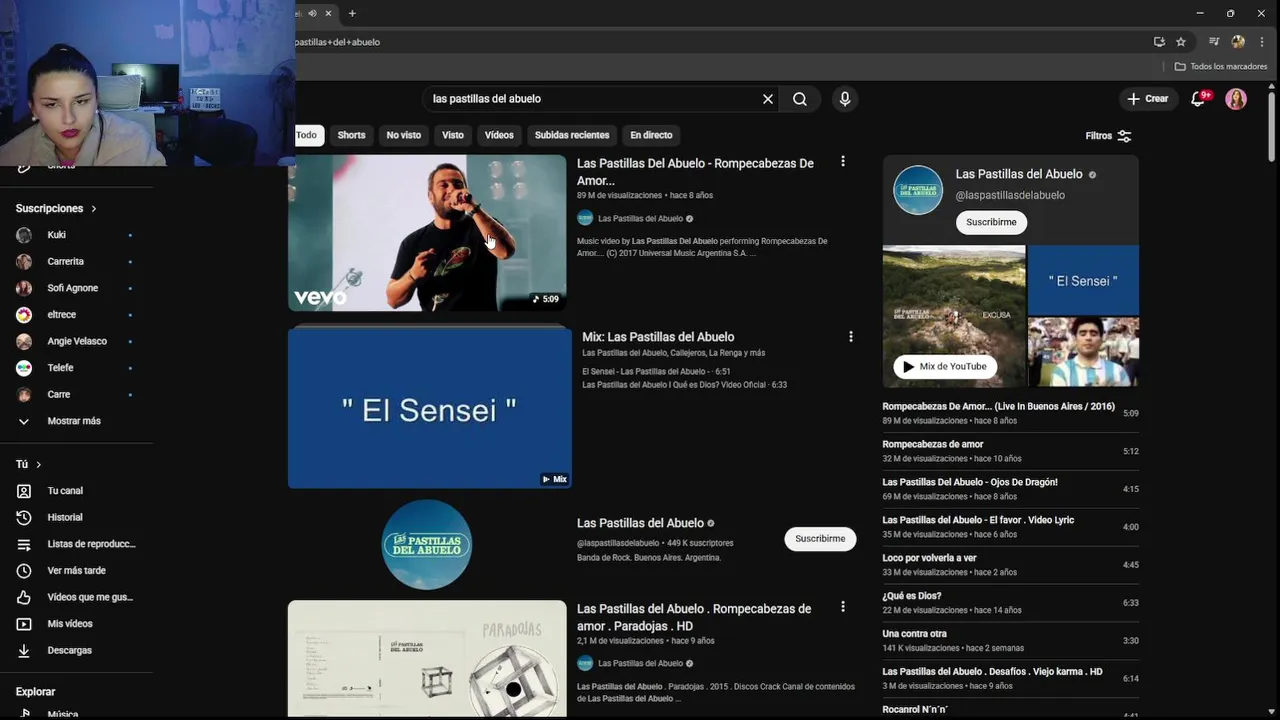The width and height of the screenshot is (1280, 720).
Task: Open browser three-dot menu
Action: [1262, 42]
